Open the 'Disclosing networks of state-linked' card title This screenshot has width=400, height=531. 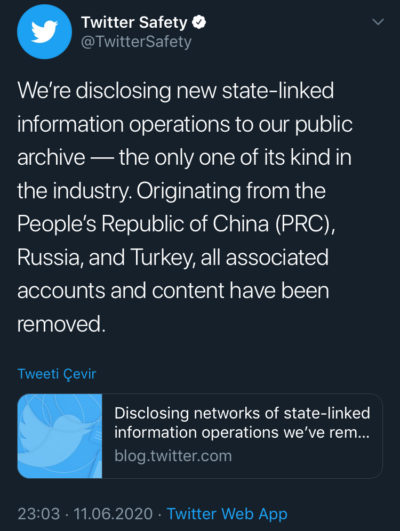pyautogui.click(x=242, y=413)
